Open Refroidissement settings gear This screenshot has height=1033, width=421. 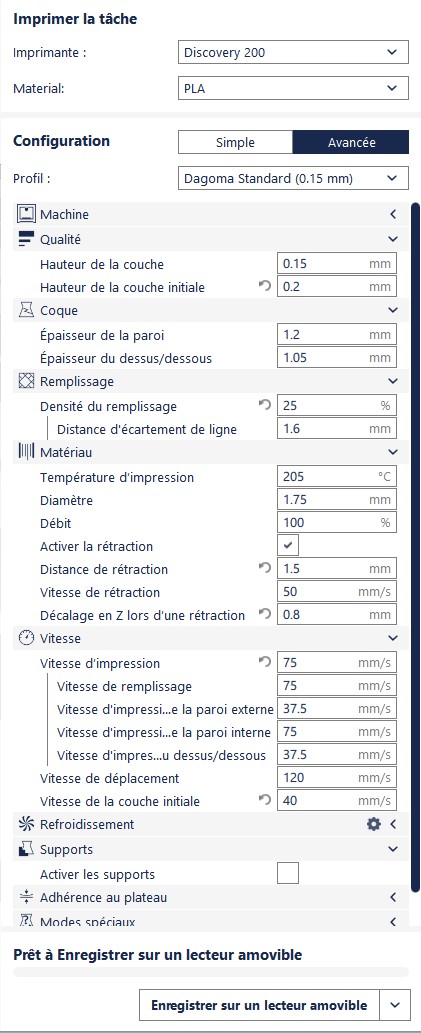374,824
